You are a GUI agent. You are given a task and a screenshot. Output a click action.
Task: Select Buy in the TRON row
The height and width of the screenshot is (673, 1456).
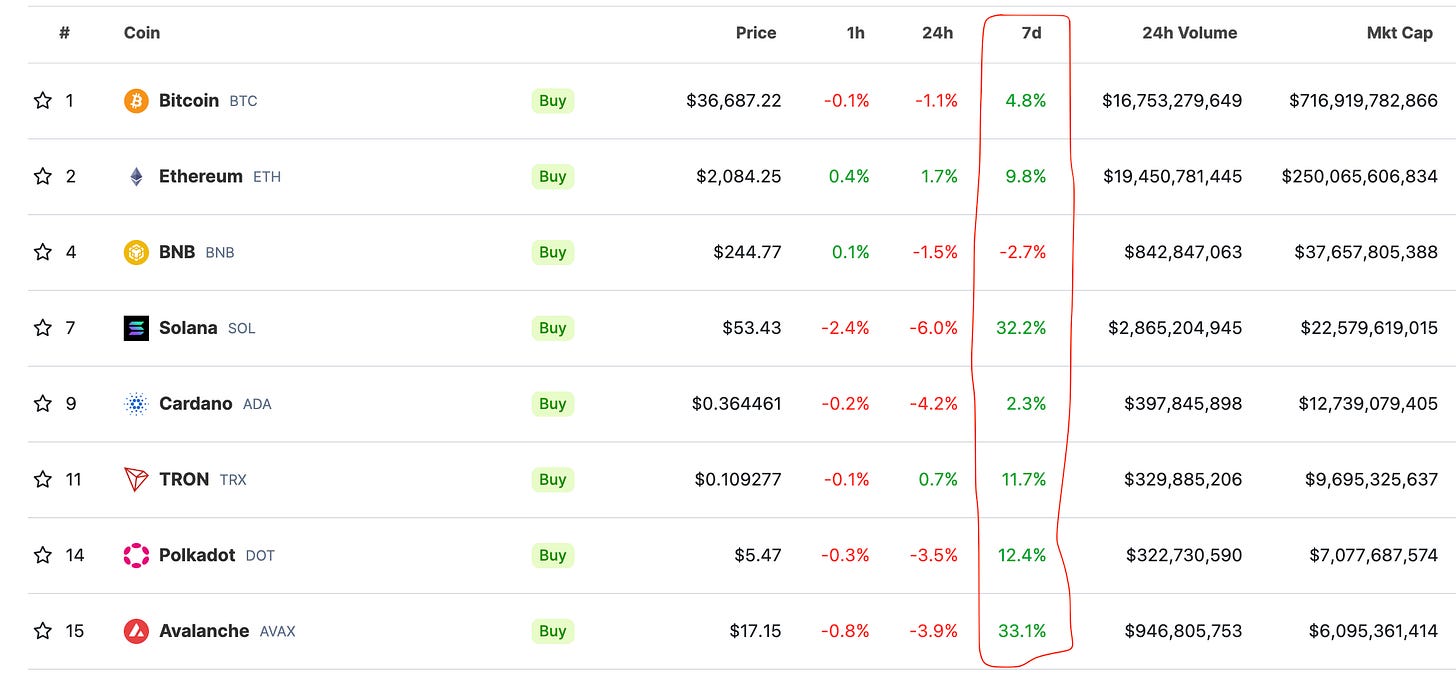(553, 480)
